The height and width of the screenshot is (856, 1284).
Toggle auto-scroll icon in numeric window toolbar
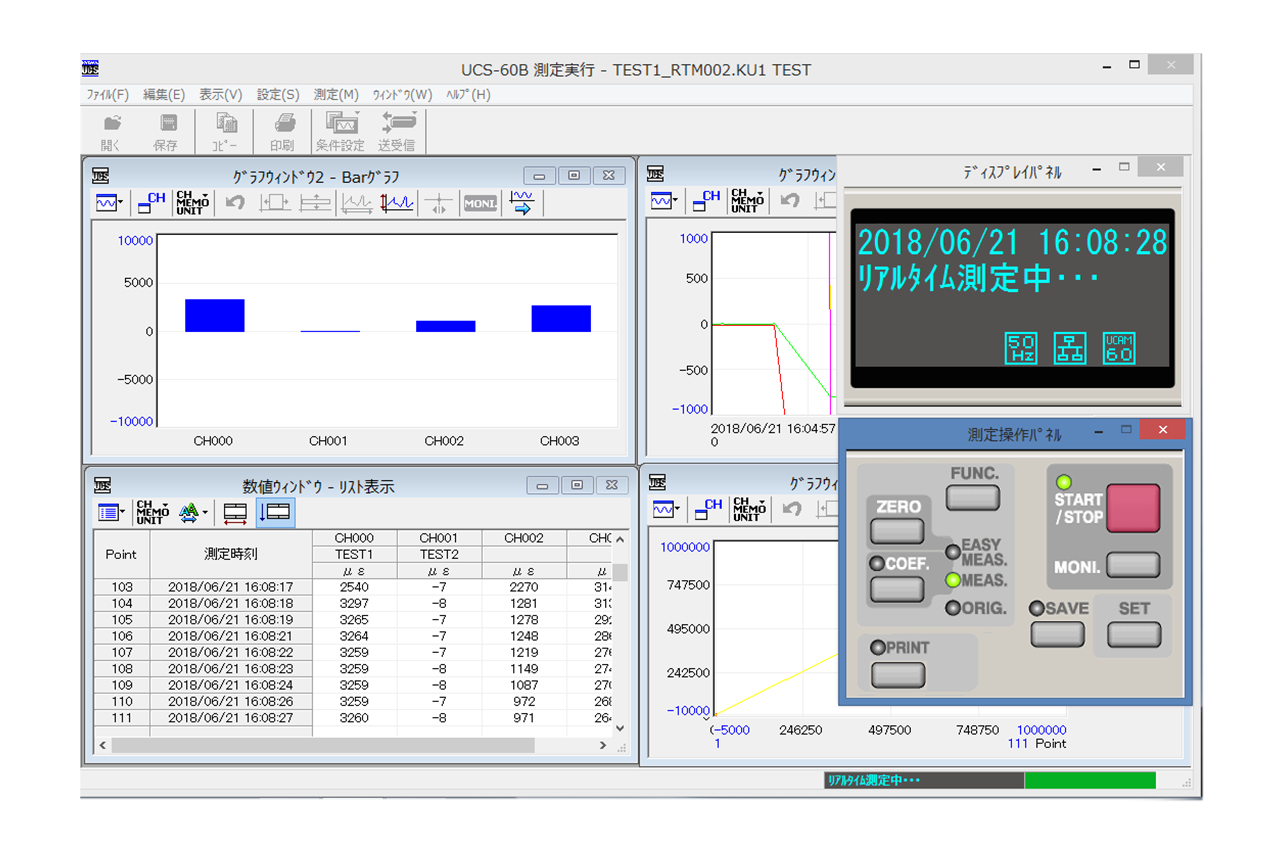pyautogui.click(x=275, y=513)
